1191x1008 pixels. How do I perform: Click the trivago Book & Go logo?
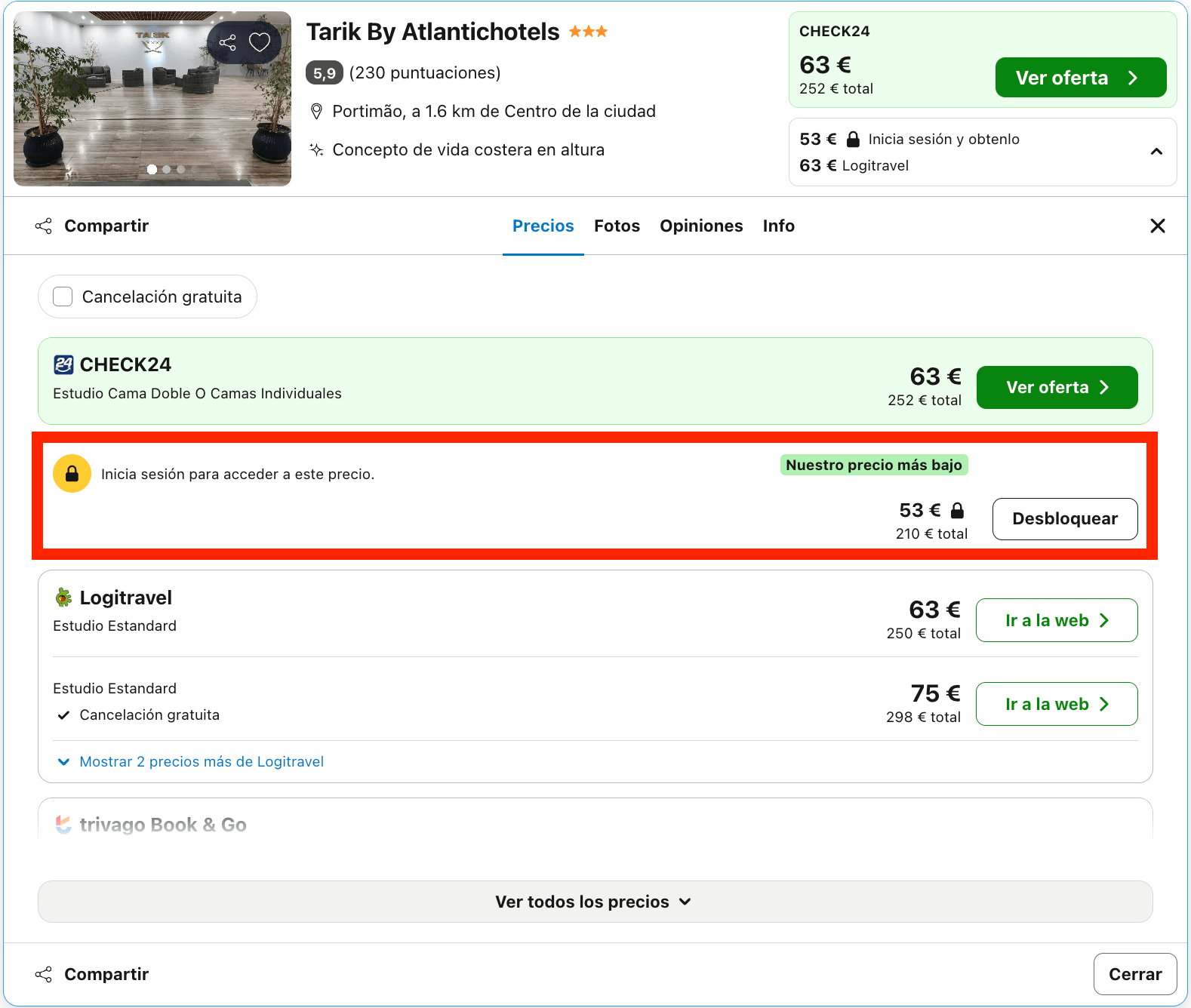[x=63, y=825]
